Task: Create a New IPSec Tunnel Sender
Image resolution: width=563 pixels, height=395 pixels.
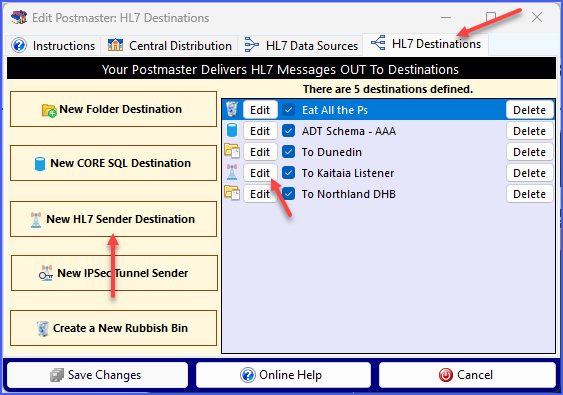Action: (x=114, y=273)
